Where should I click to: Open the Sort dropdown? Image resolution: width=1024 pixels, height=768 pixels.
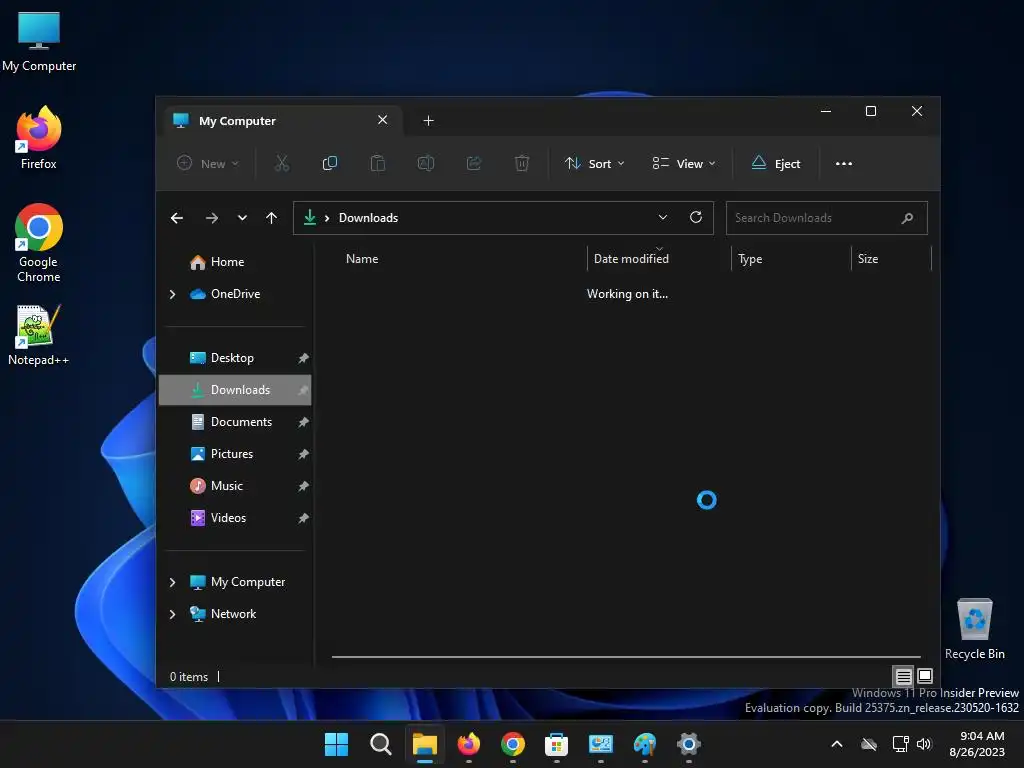594,163
